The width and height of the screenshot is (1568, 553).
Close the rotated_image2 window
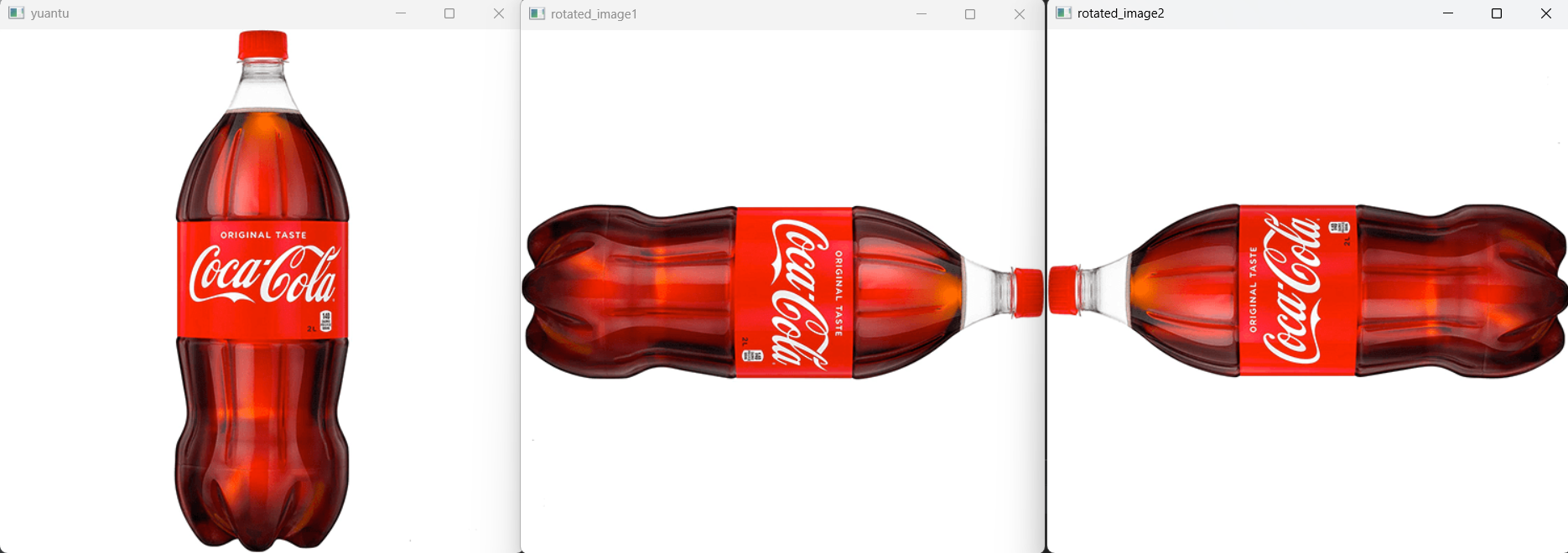[1546, 13]
